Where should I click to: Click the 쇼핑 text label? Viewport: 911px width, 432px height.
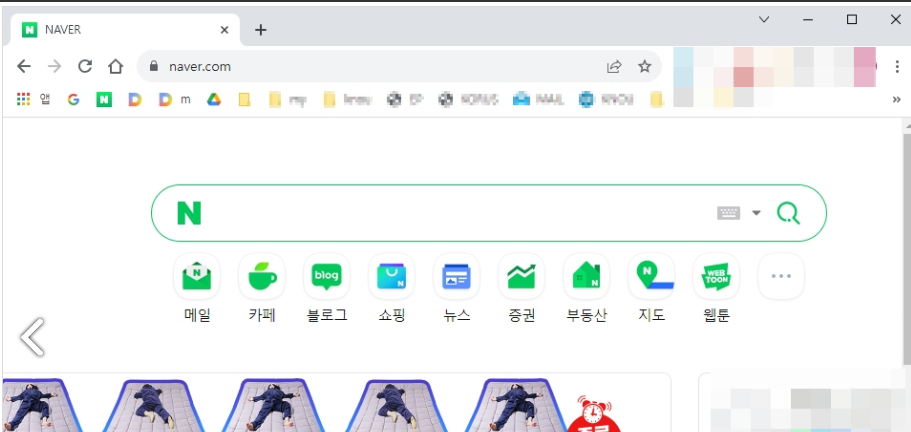click(392, 315)
